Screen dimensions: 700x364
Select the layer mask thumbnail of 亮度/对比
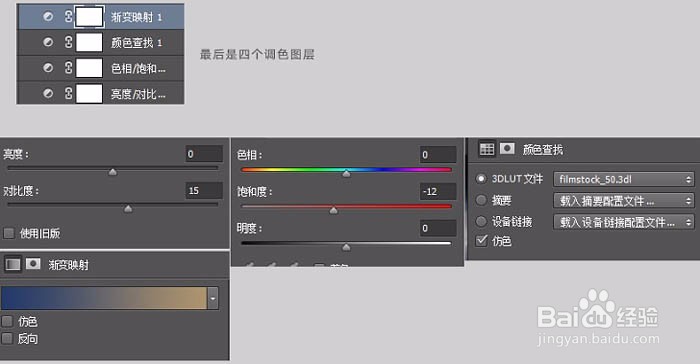click(x=89, y=94)
